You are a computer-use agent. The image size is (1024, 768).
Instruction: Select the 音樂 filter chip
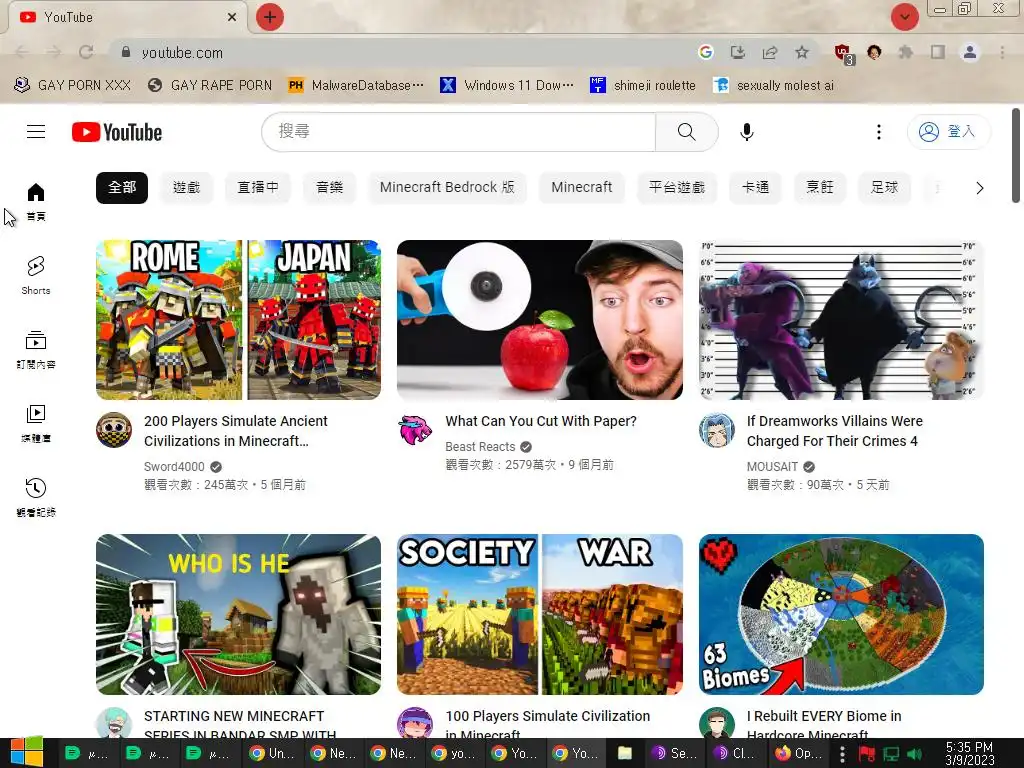(330, 188)
